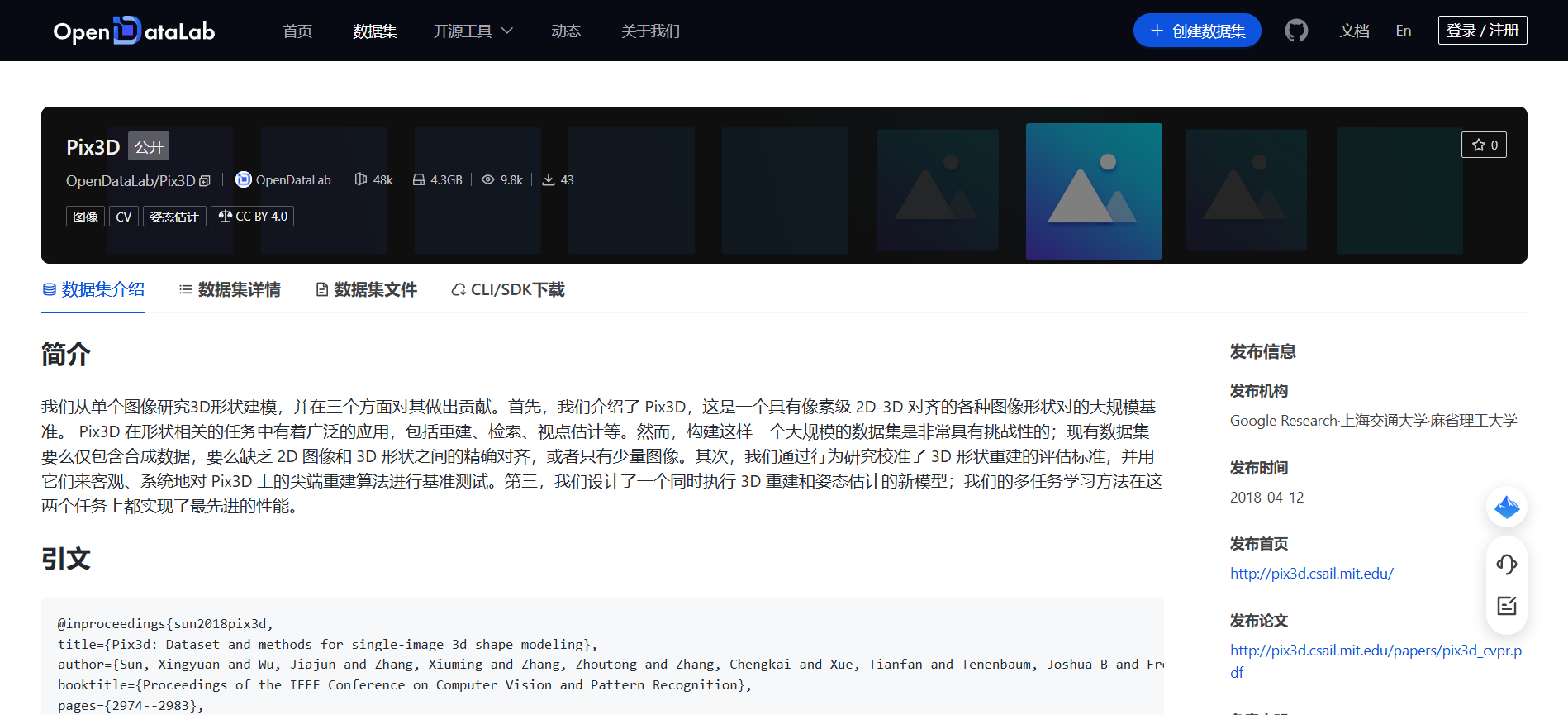Image resolution: width=1568 pixels, height=715 pixels.
Task: Open the feedback note icon
Action: 1507,606
